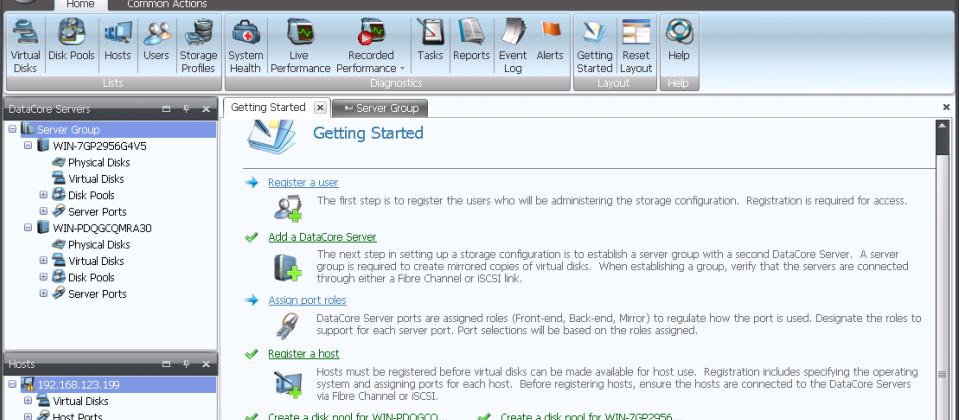Image resolution: width=960 pixels, height=420 pixels.
Task: Close the DataCore Servers panel
Action: (x=206, y=109)
